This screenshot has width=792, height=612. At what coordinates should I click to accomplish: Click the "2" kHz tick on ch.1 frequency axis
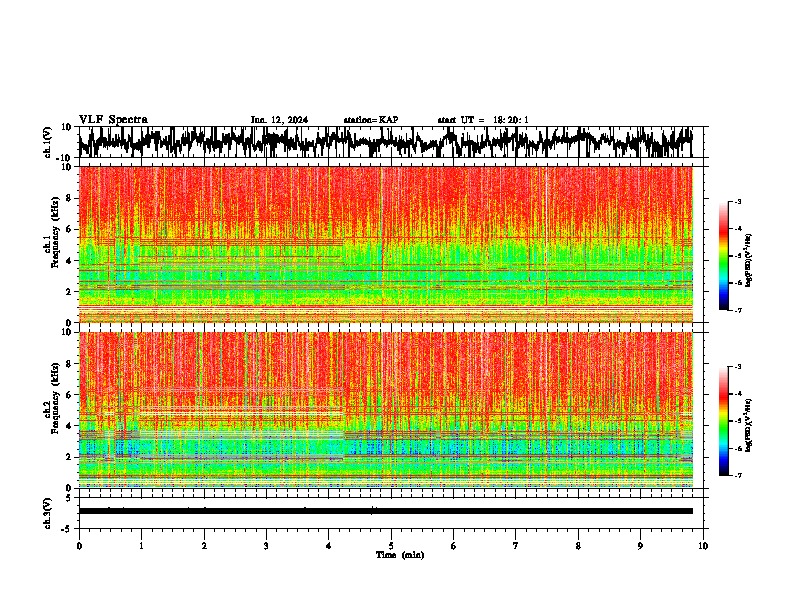pos(70,292)
